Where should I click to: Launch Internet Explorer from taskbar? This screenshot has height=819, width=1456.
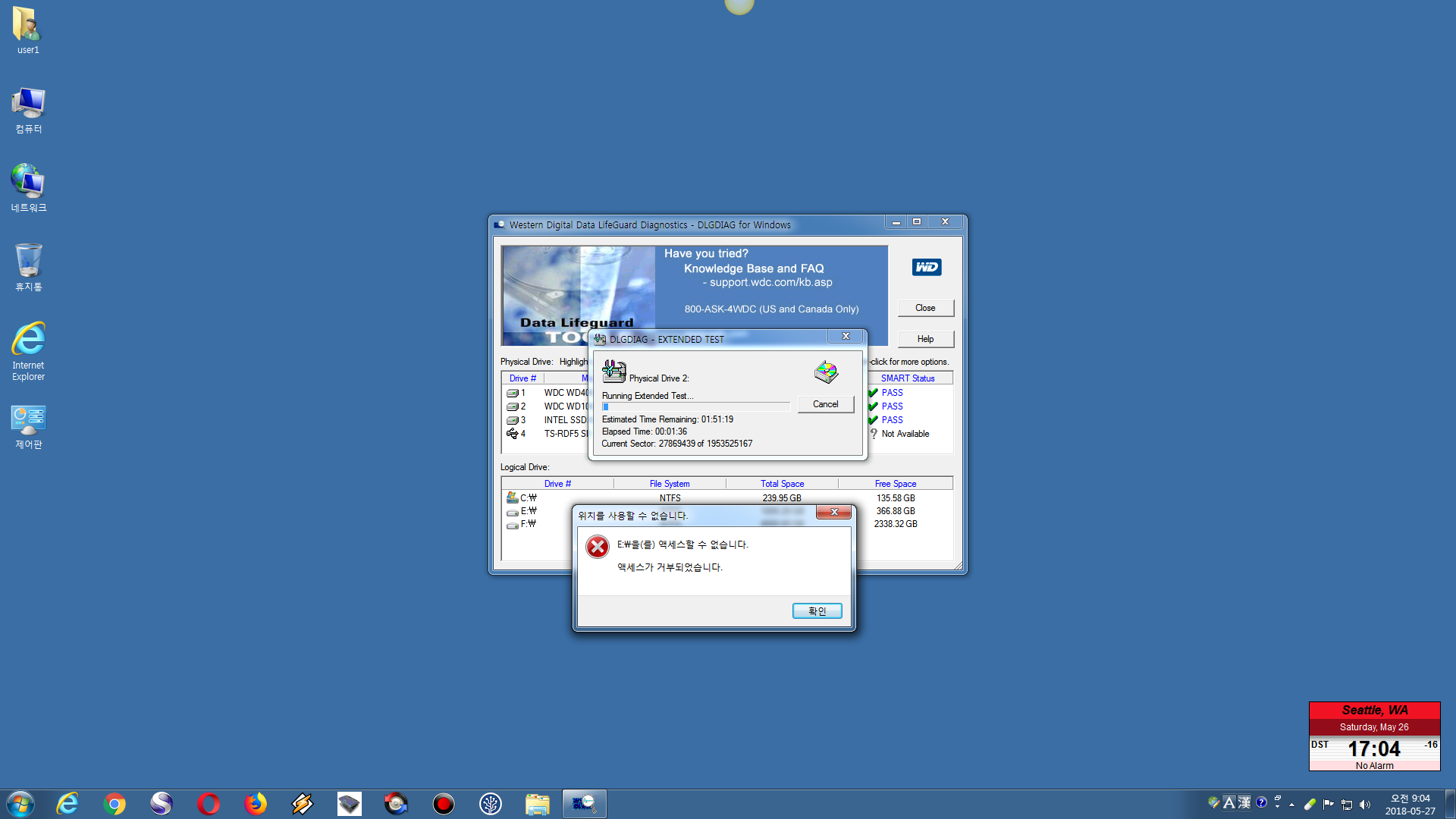[x=67, y=804]
